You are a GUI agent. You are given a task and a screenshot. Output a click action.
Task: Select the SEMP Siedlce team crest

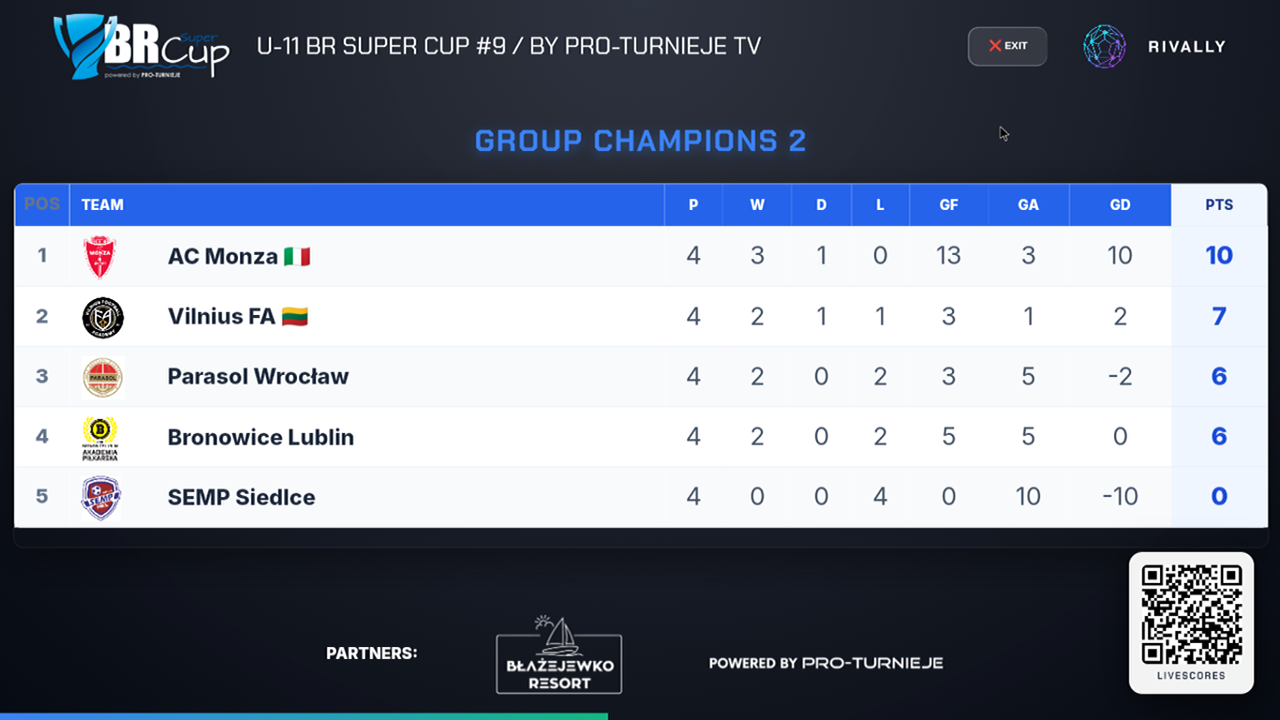coord(101,497)
